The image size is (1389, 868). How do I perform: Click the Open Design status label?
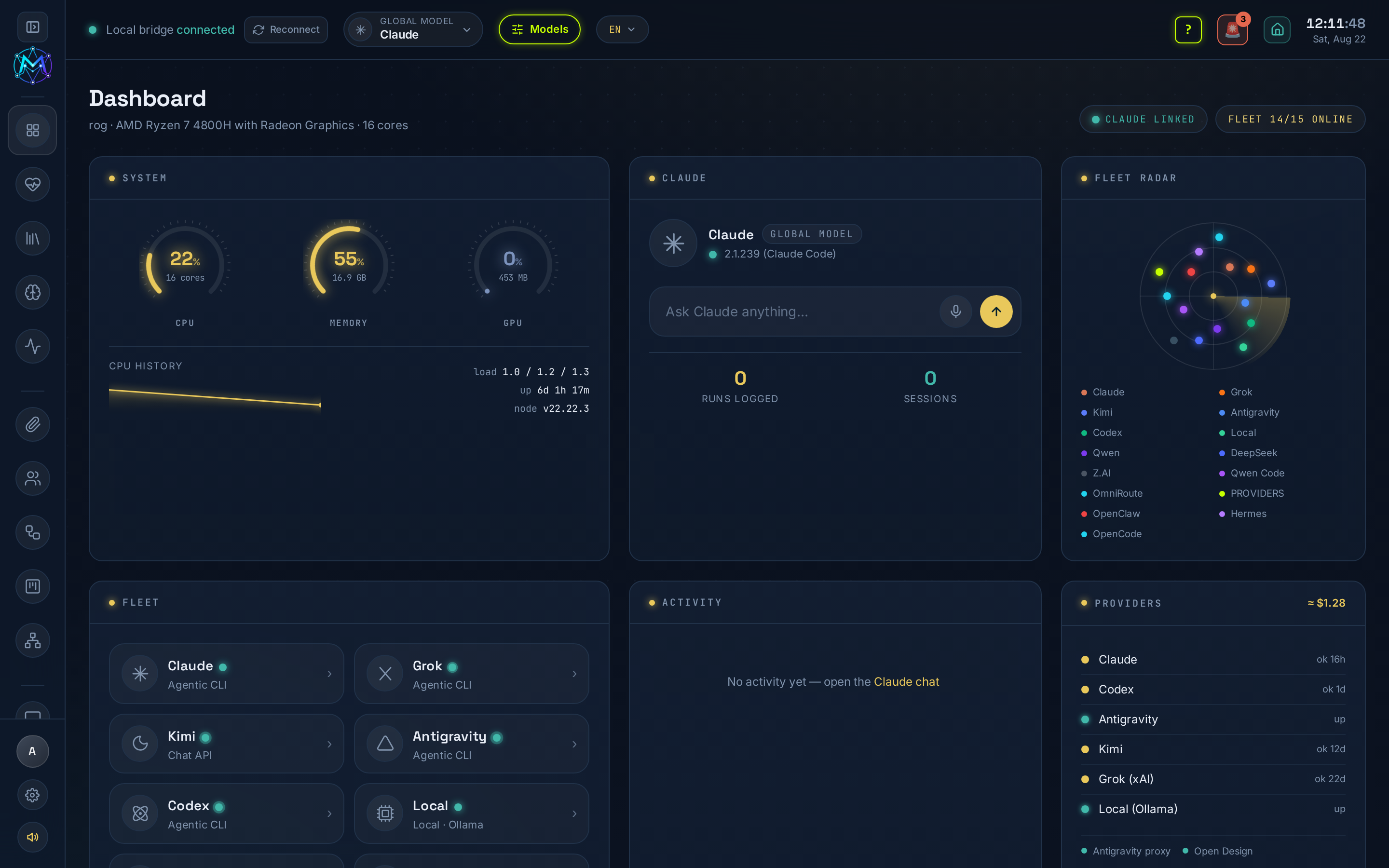coord(1217,851)
